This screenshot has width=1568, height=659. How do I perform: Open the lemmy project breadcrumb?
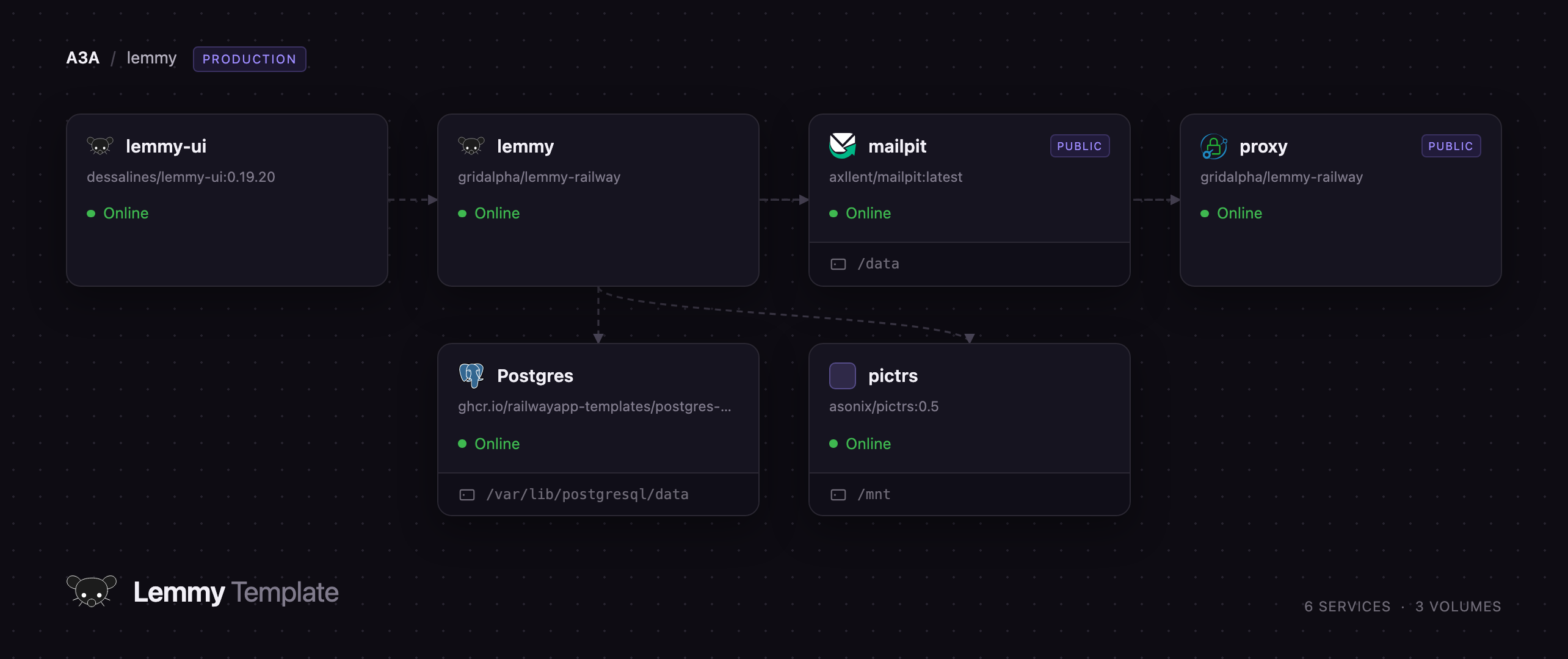pyautogui.click(x=151, y=58)
